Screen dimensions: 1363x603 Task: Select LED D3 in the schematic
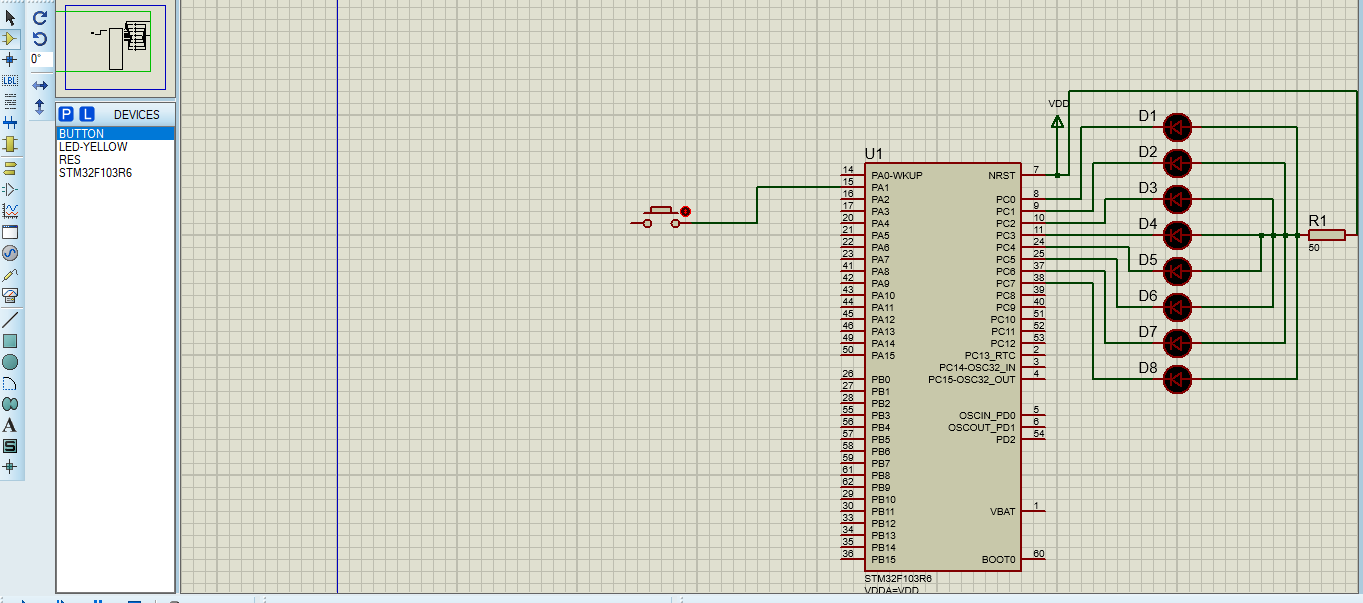pos(1178,199)
